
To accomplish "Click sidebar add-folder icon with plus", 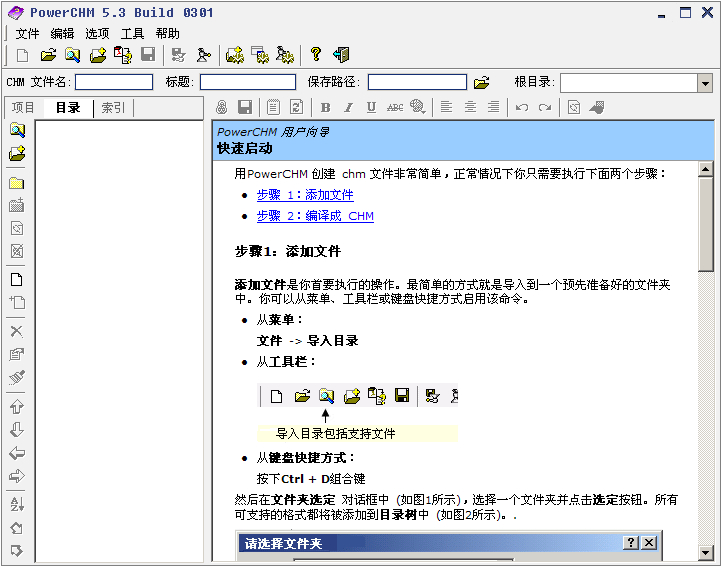I will coord(17,154).
